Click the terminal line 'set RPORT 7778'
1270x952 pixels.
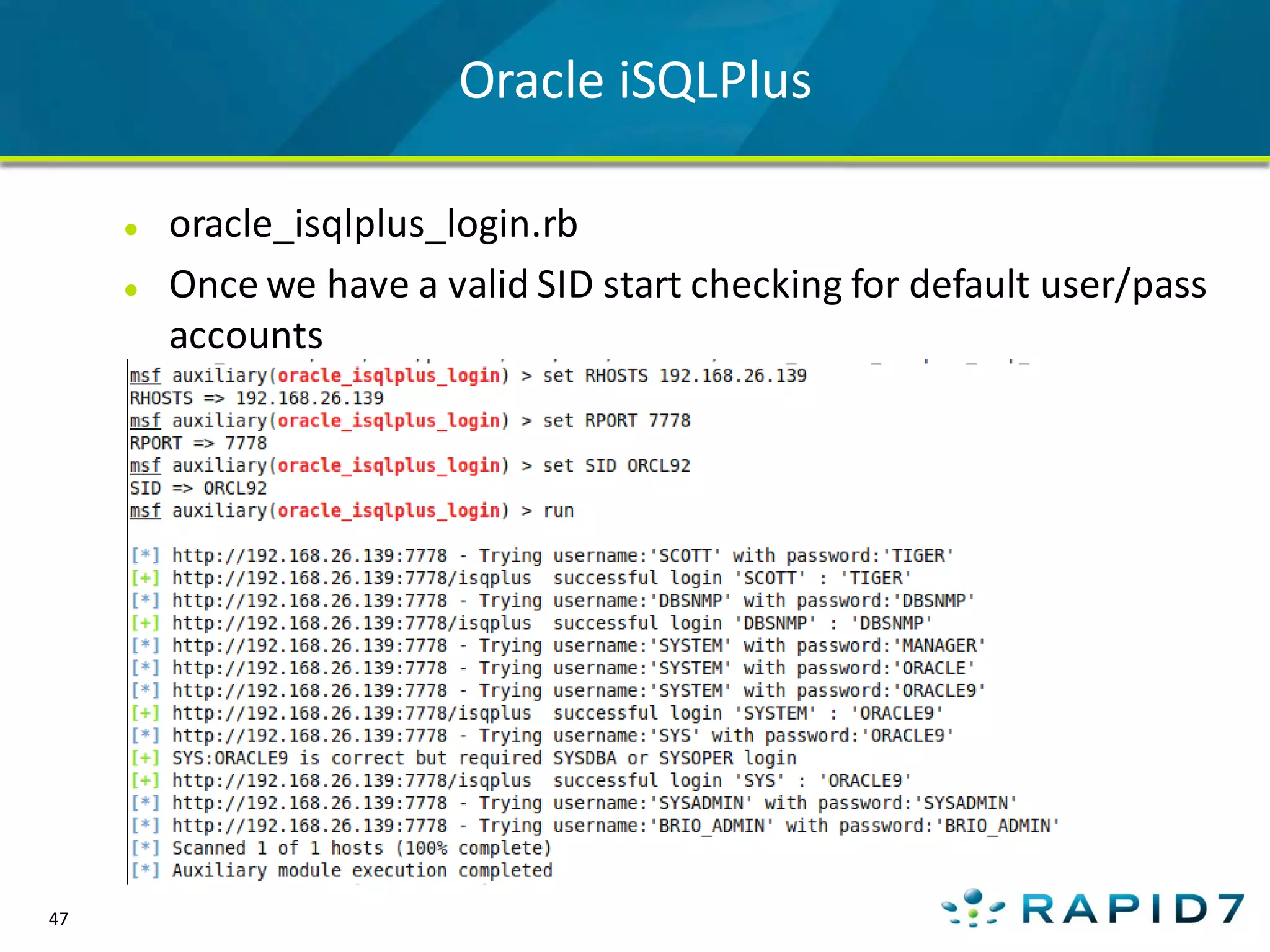pos(410,421)
